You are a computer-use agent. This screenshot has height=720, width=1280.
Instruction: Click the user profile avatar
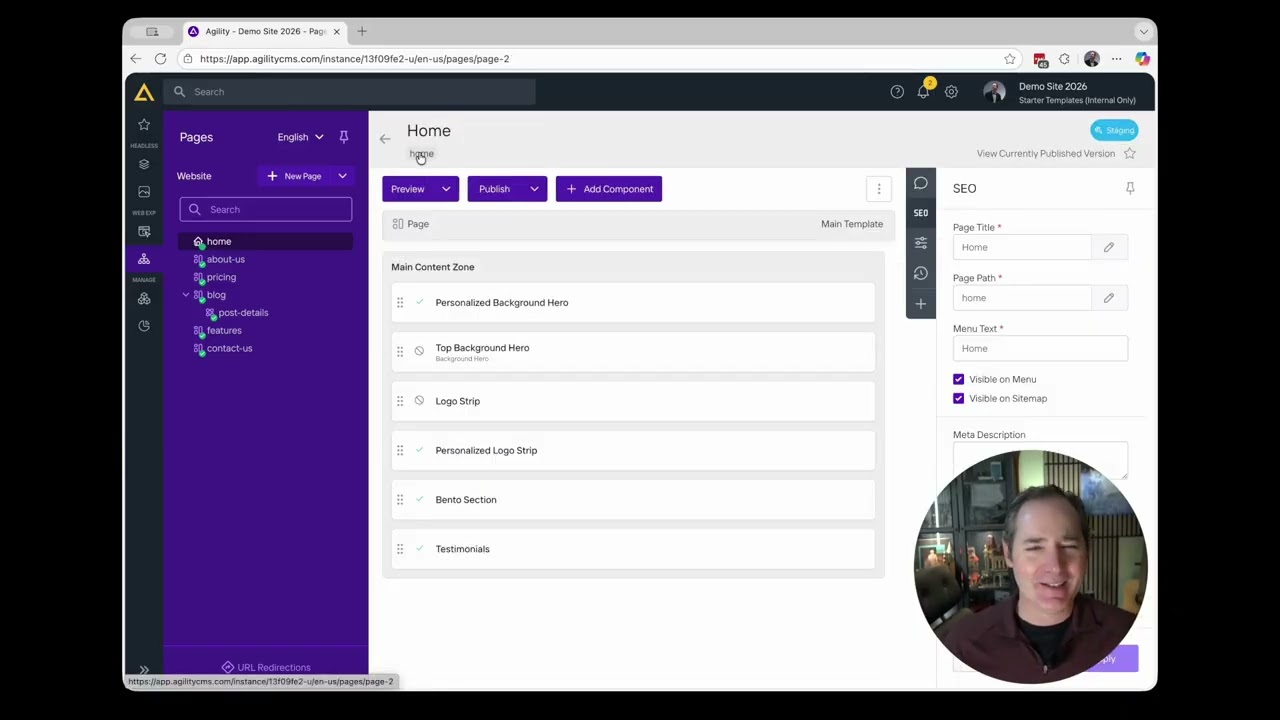point(994,92)
